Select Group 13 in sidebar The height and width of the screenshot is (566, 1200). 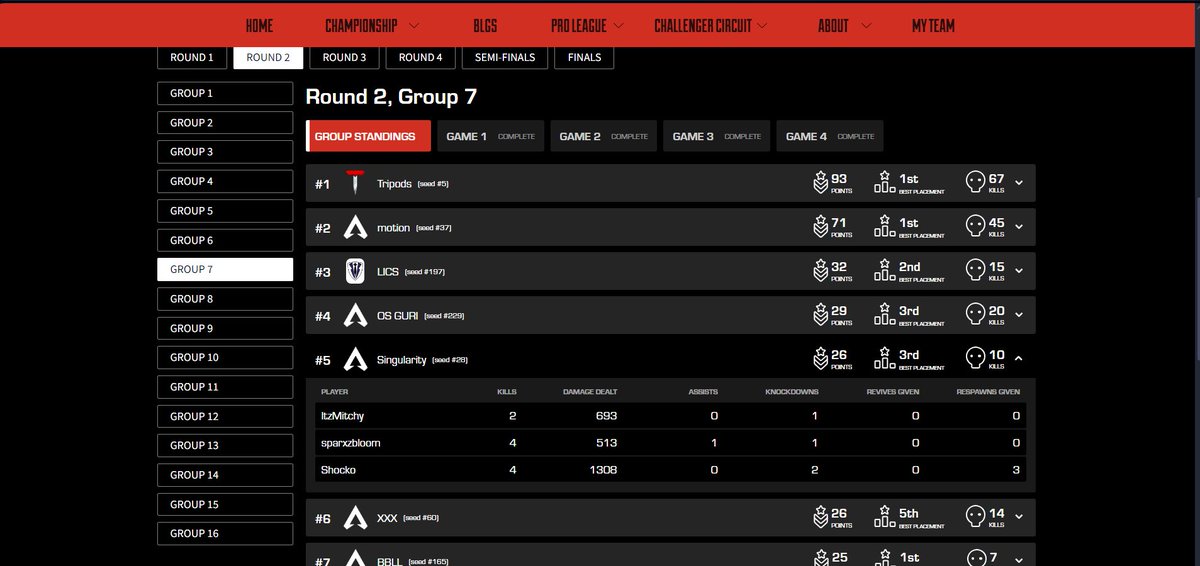(225, 445)
